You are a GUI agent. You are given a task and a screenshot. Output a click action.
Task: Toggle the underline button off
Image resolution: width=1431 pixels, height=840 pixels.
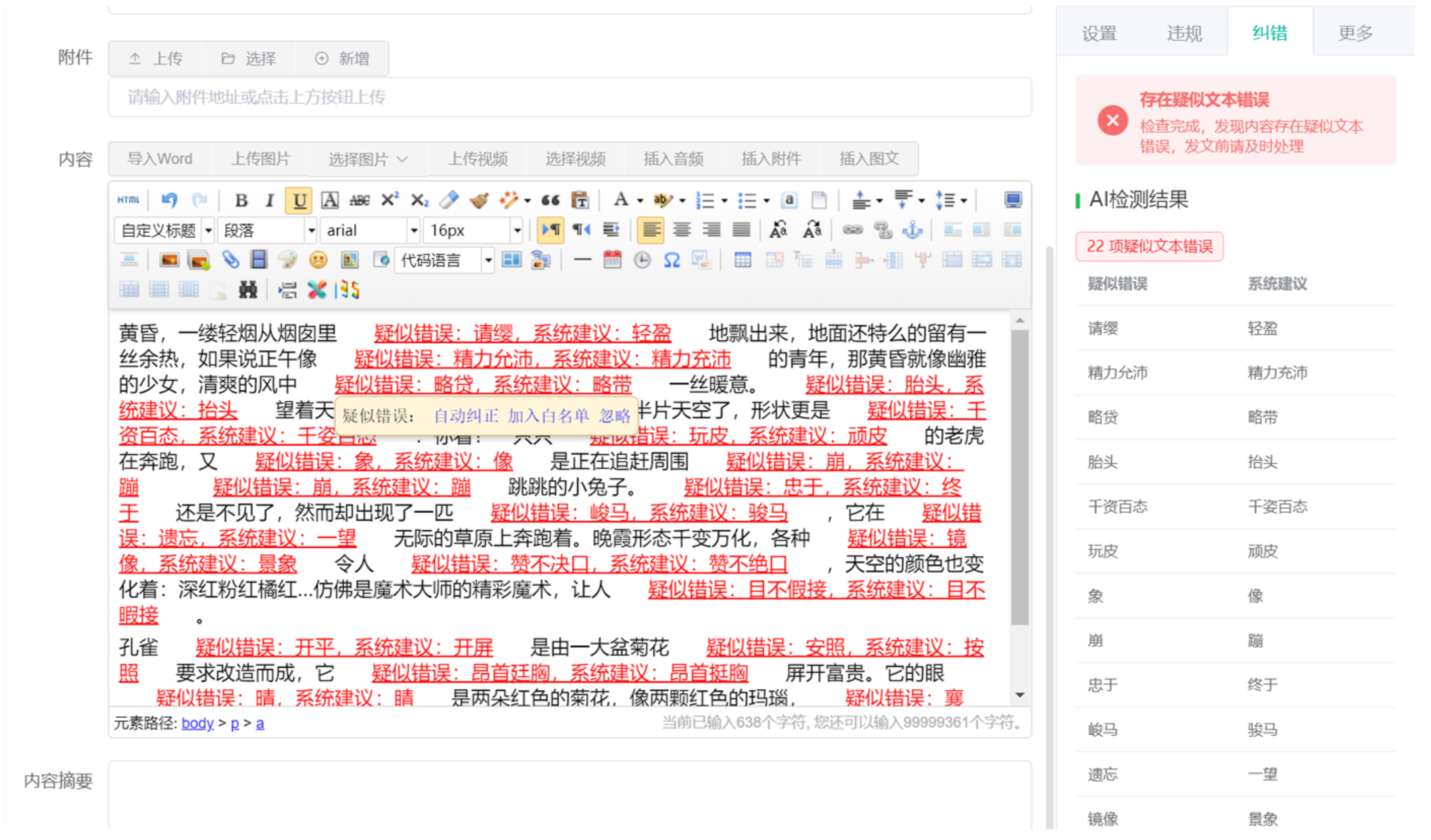299,200
